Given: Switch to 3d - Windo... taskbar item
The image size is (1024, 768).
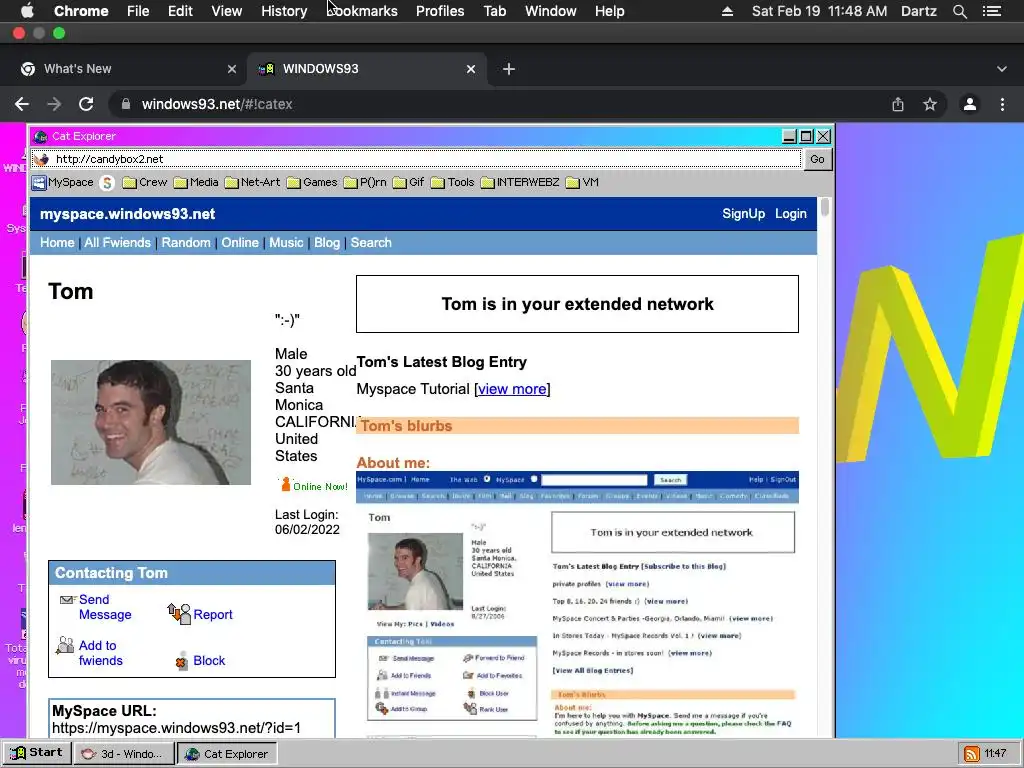Looking at the screenshot, I should click(x=123, y=754).
